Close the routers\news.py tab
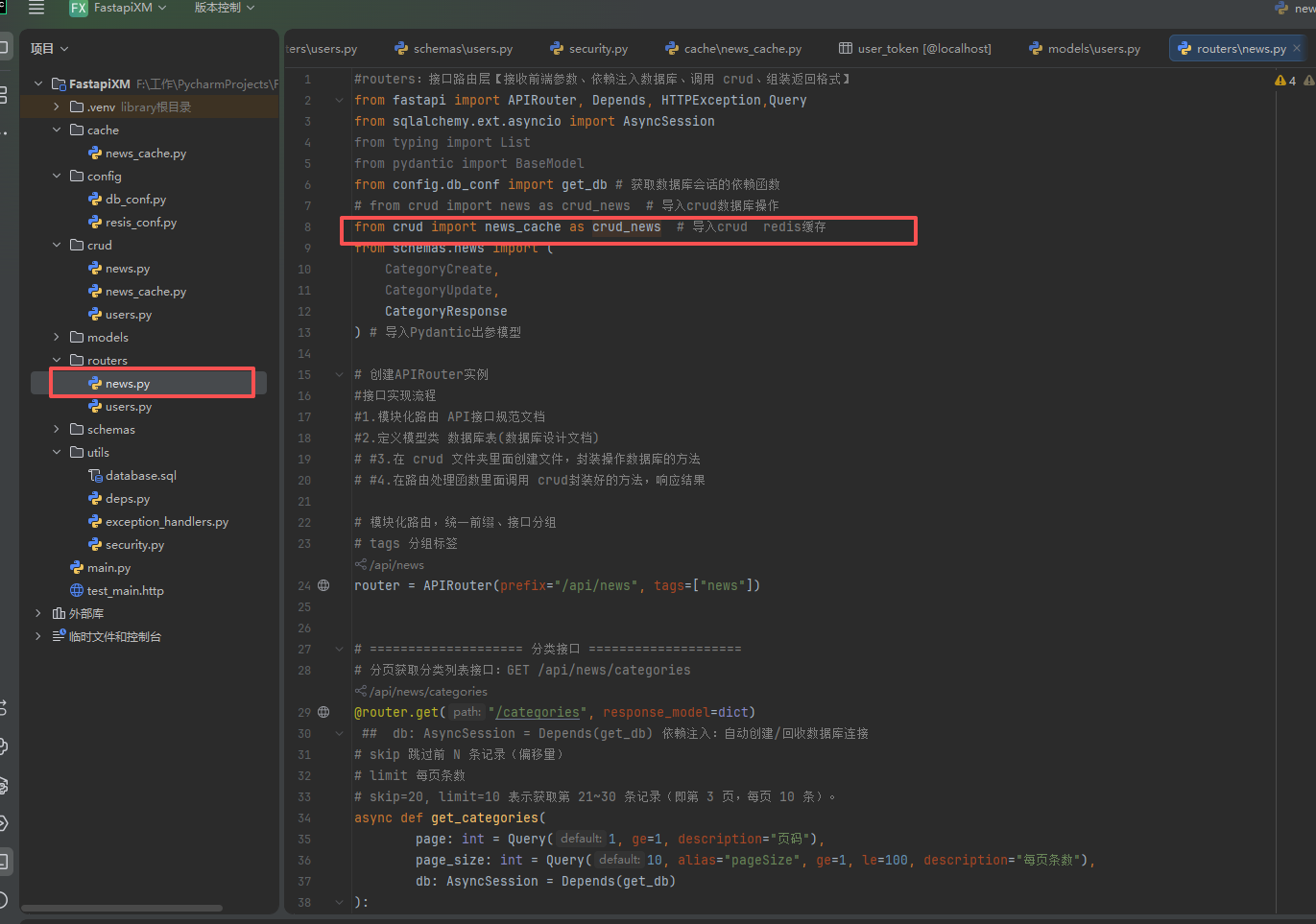Viewport: 1316px width, 924px height. [x=1297, y=48]
